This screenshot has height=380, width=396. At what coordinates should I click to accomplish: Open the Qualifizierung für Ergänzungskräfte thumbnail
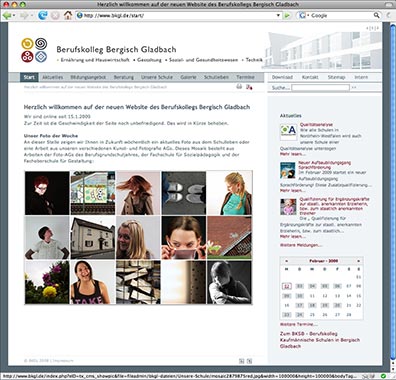[x=288, y=207]
